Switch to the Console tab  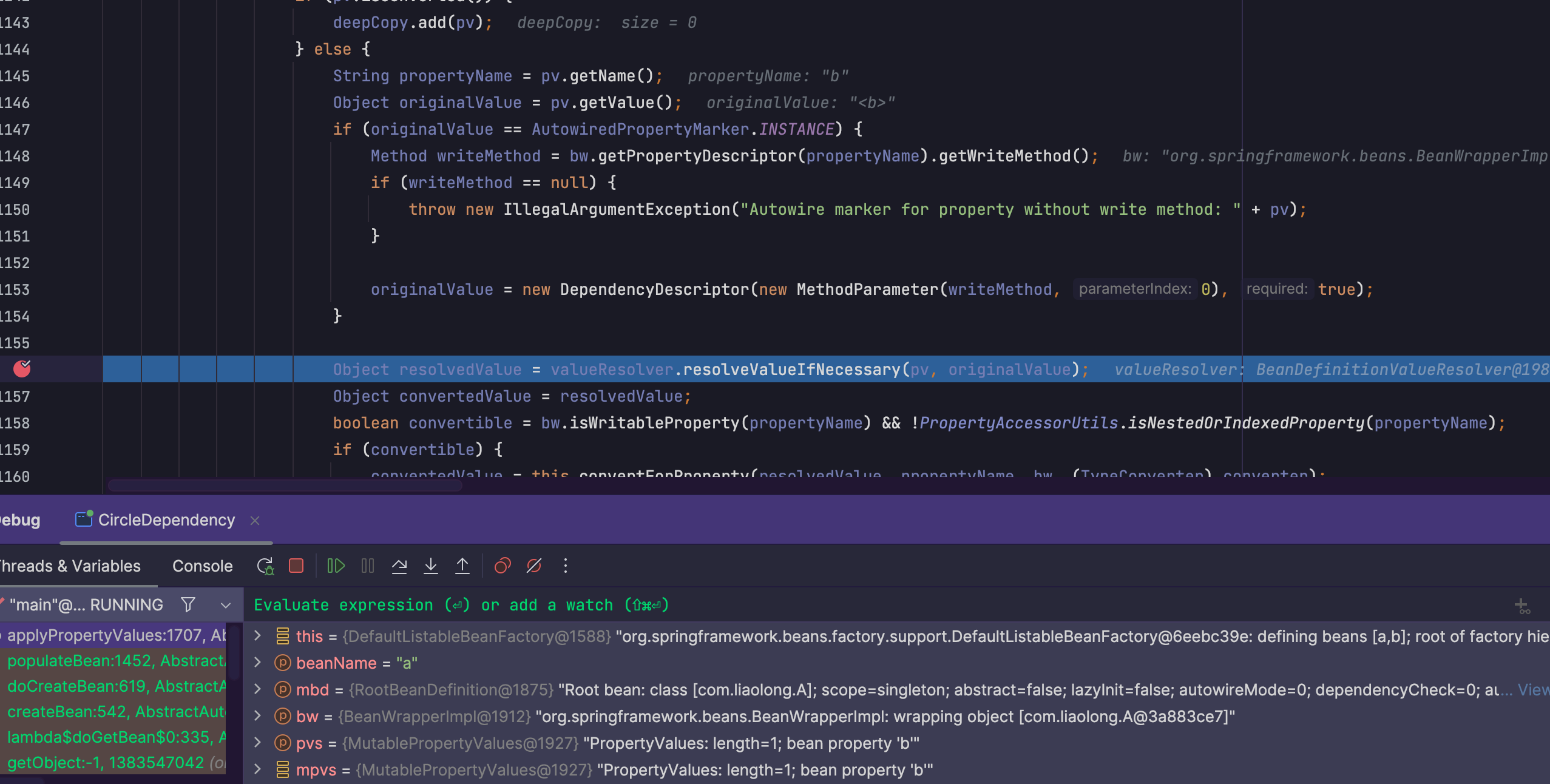202,566
